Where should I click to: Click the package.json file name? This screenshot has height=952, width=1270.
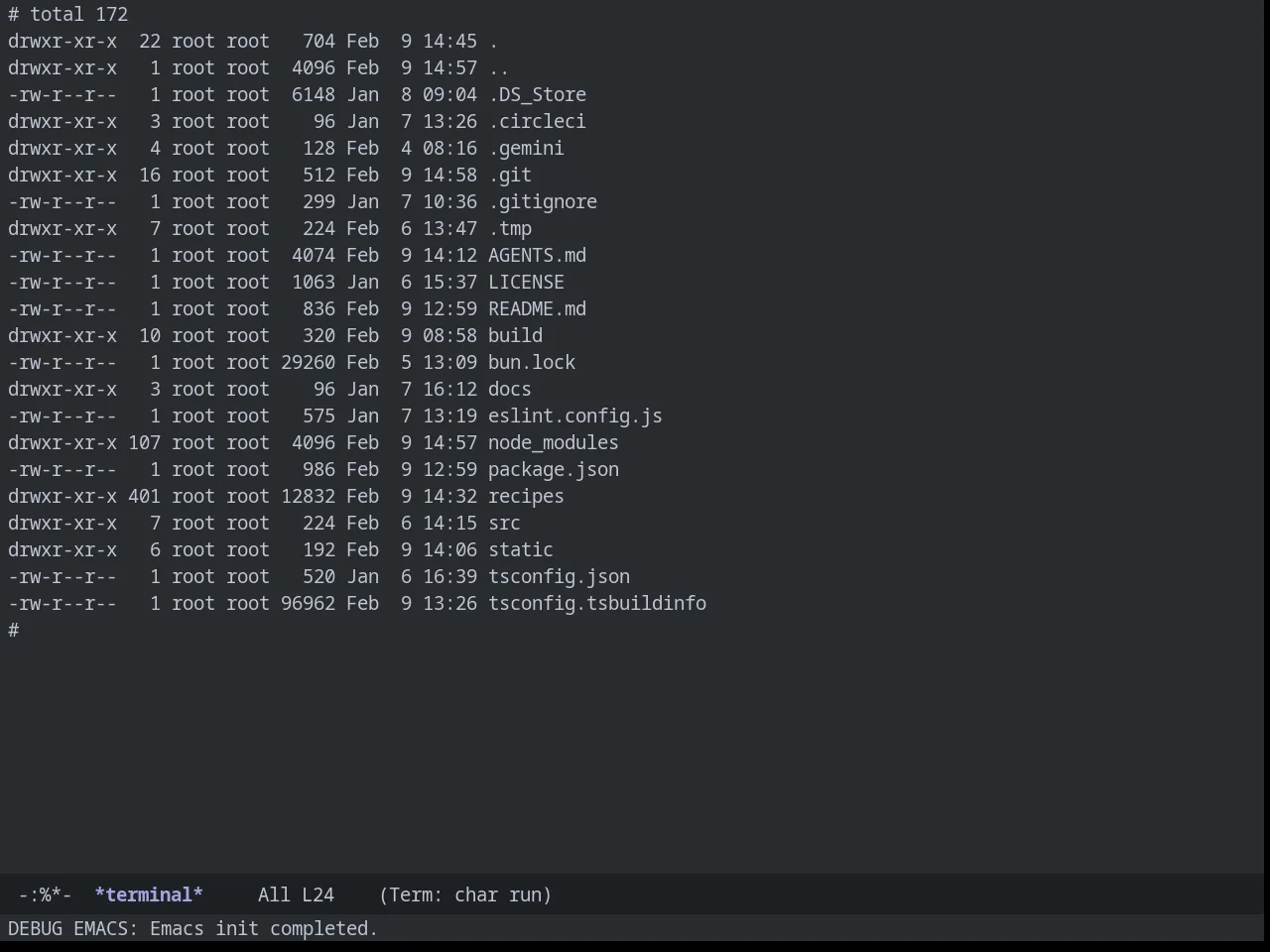[x=554, y=469]
